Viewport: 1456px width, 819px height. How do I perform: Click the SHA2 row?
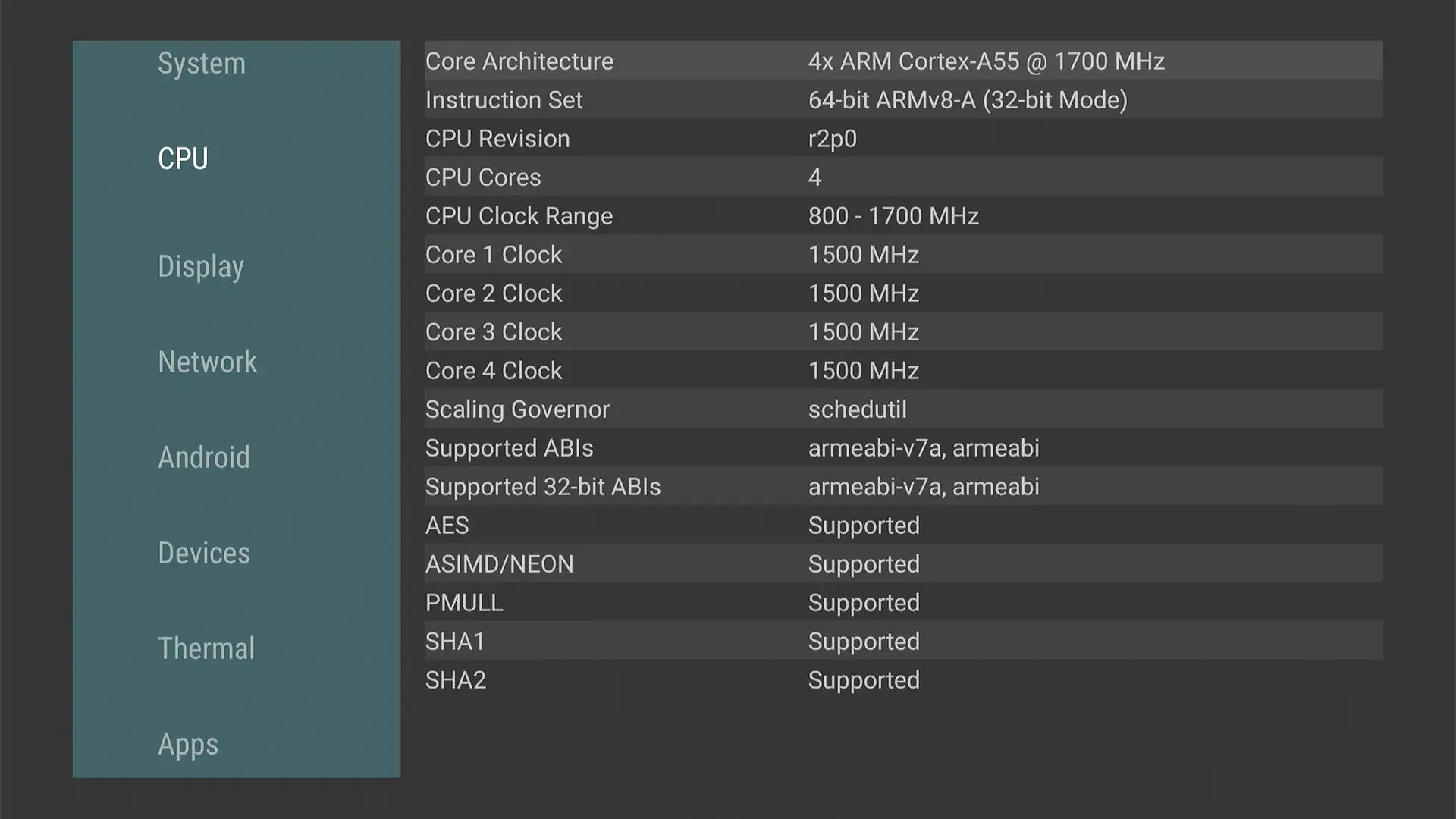pos(902,679)
